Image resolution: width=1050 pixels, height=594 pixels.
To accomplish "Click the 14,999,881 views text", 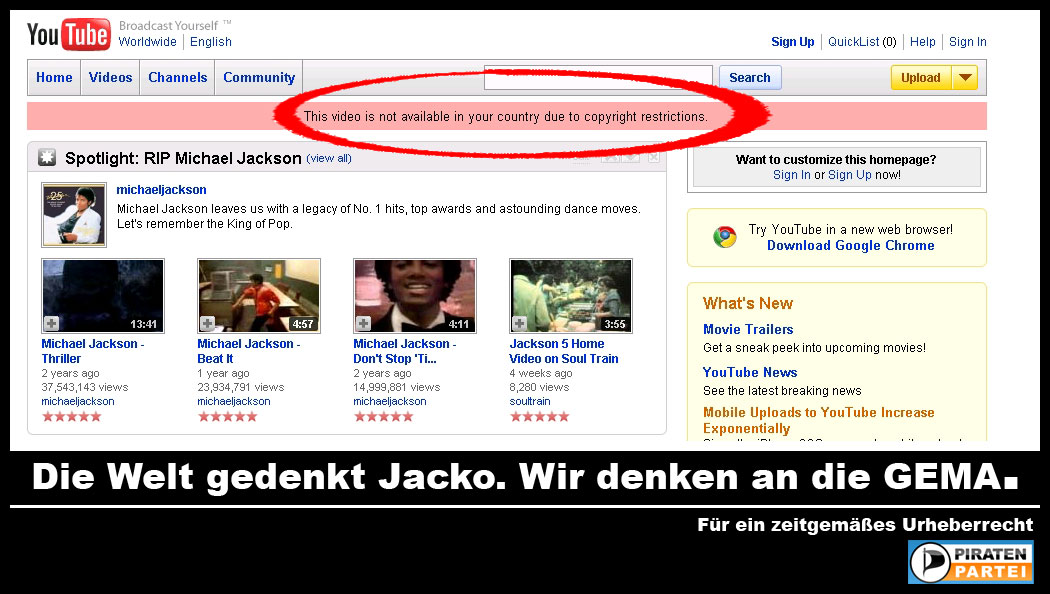I will (396, 387).
